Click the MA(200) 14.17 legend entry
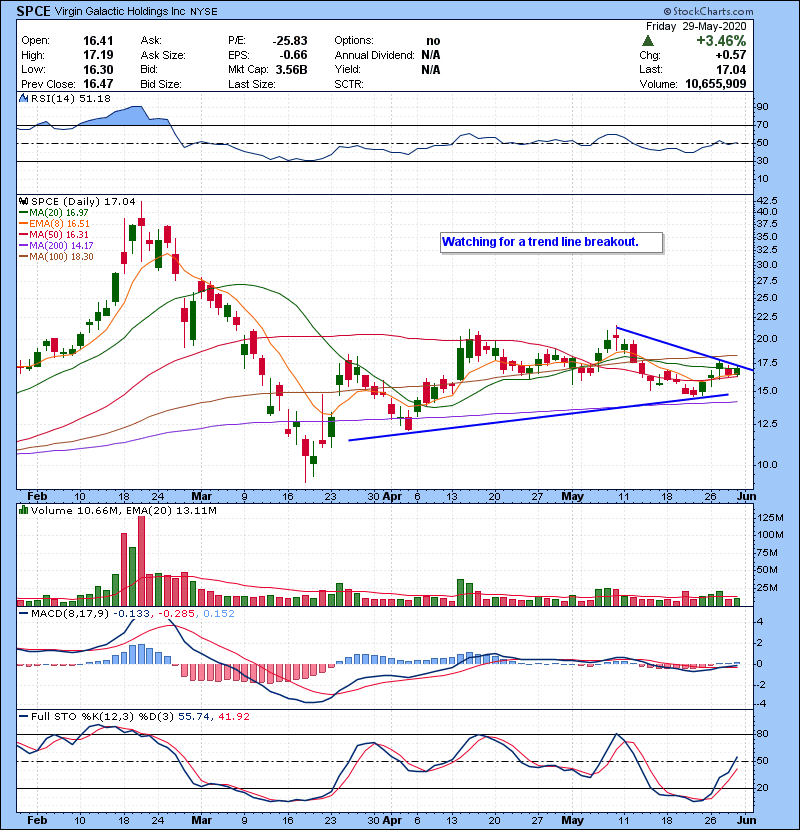This screenshot has height=830, width=800. [56, 246]
